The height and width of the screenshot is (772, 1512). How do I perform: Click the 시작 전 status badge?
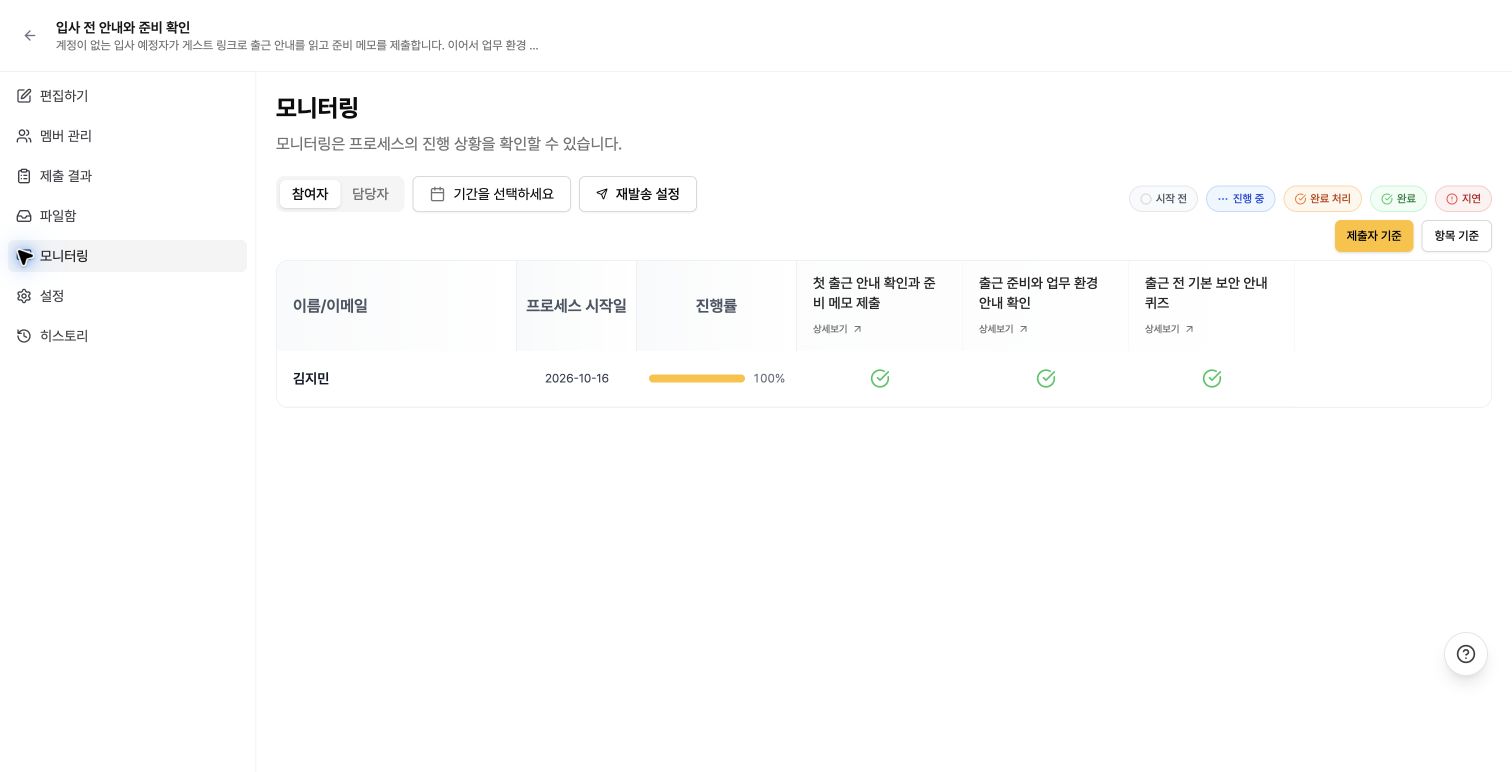pos(1163,199)
